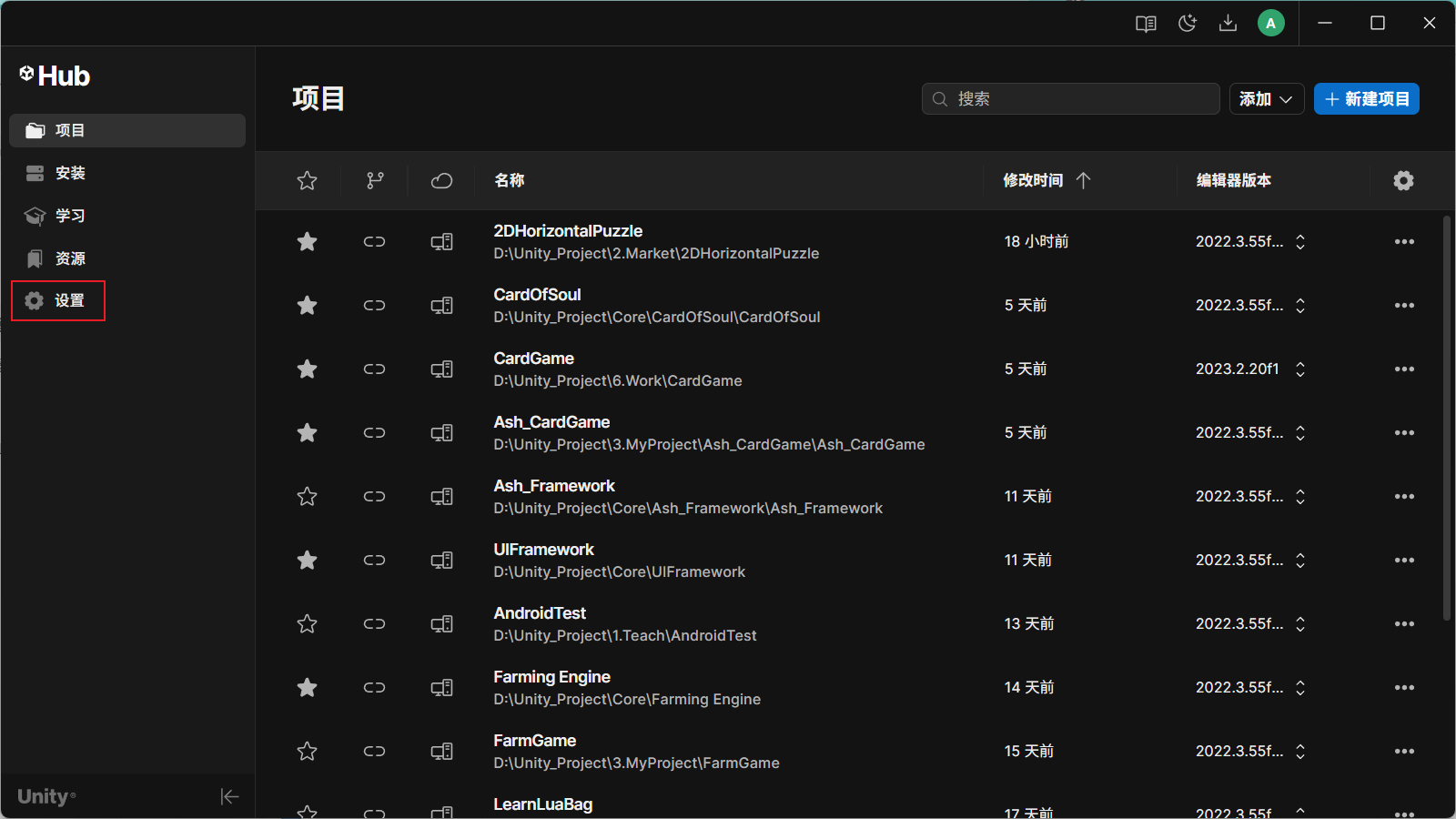Sort by 修改时间 column header

click(x=1046, y=180)
